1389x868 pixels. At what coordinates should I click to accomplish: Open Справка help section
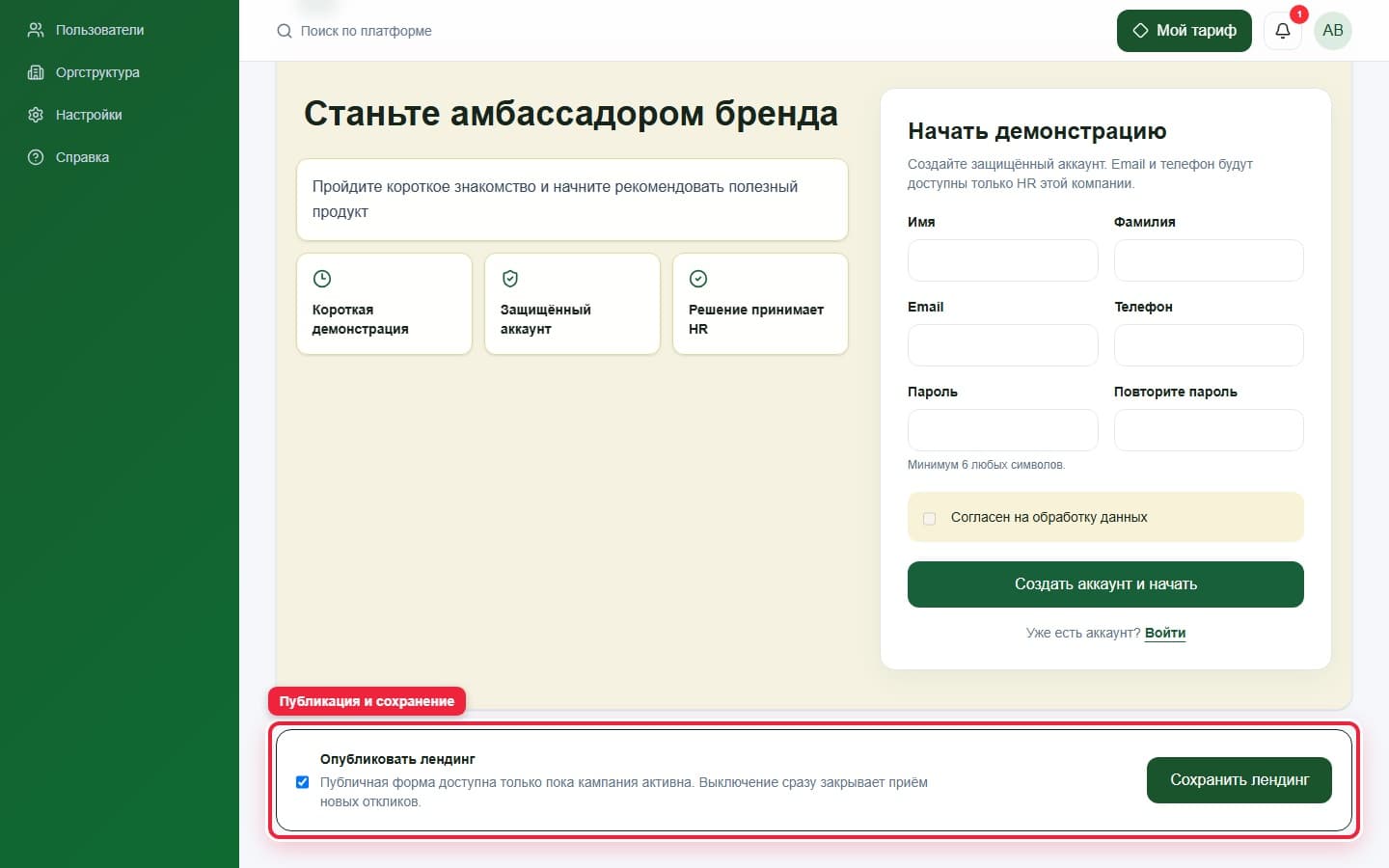pyautogui.click(x=82, y=157)
